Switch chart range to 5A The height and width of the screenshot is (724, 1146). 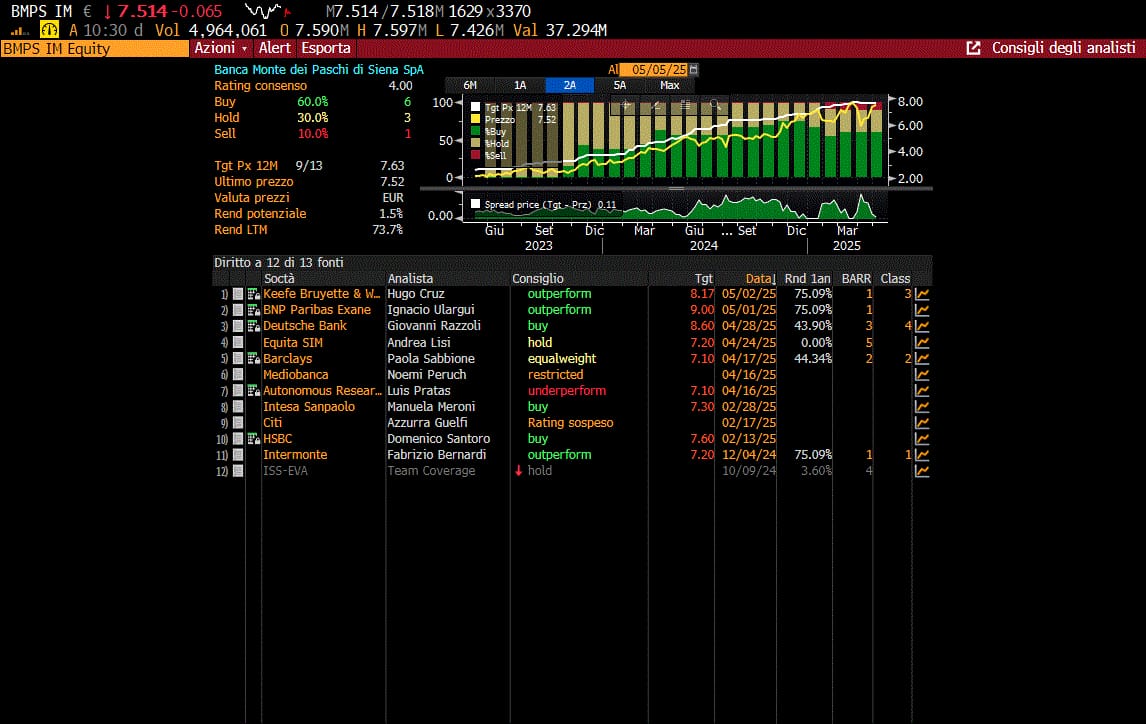click(x=620, y=85)
